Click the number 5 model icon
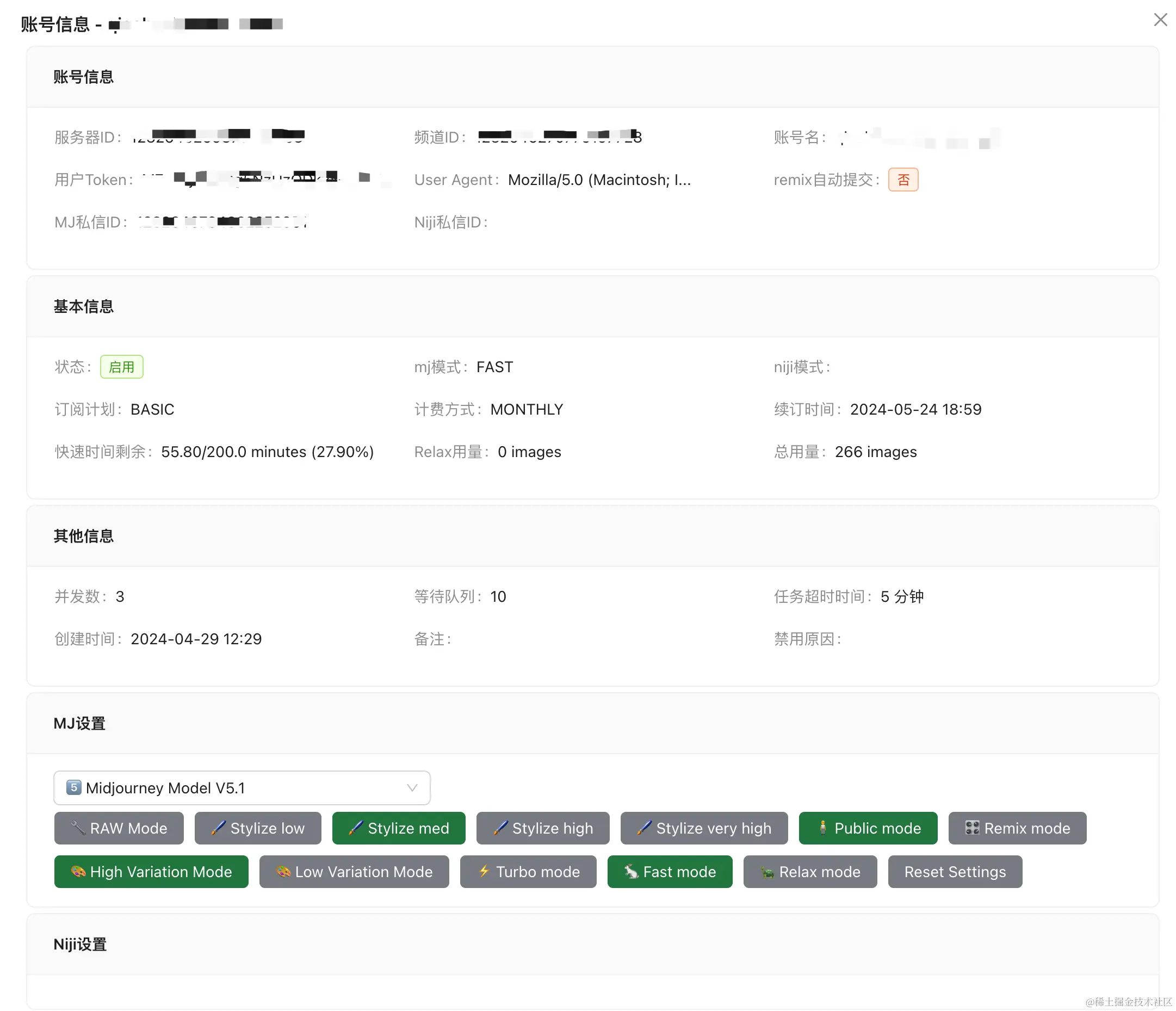 click(x=73, y=787)
